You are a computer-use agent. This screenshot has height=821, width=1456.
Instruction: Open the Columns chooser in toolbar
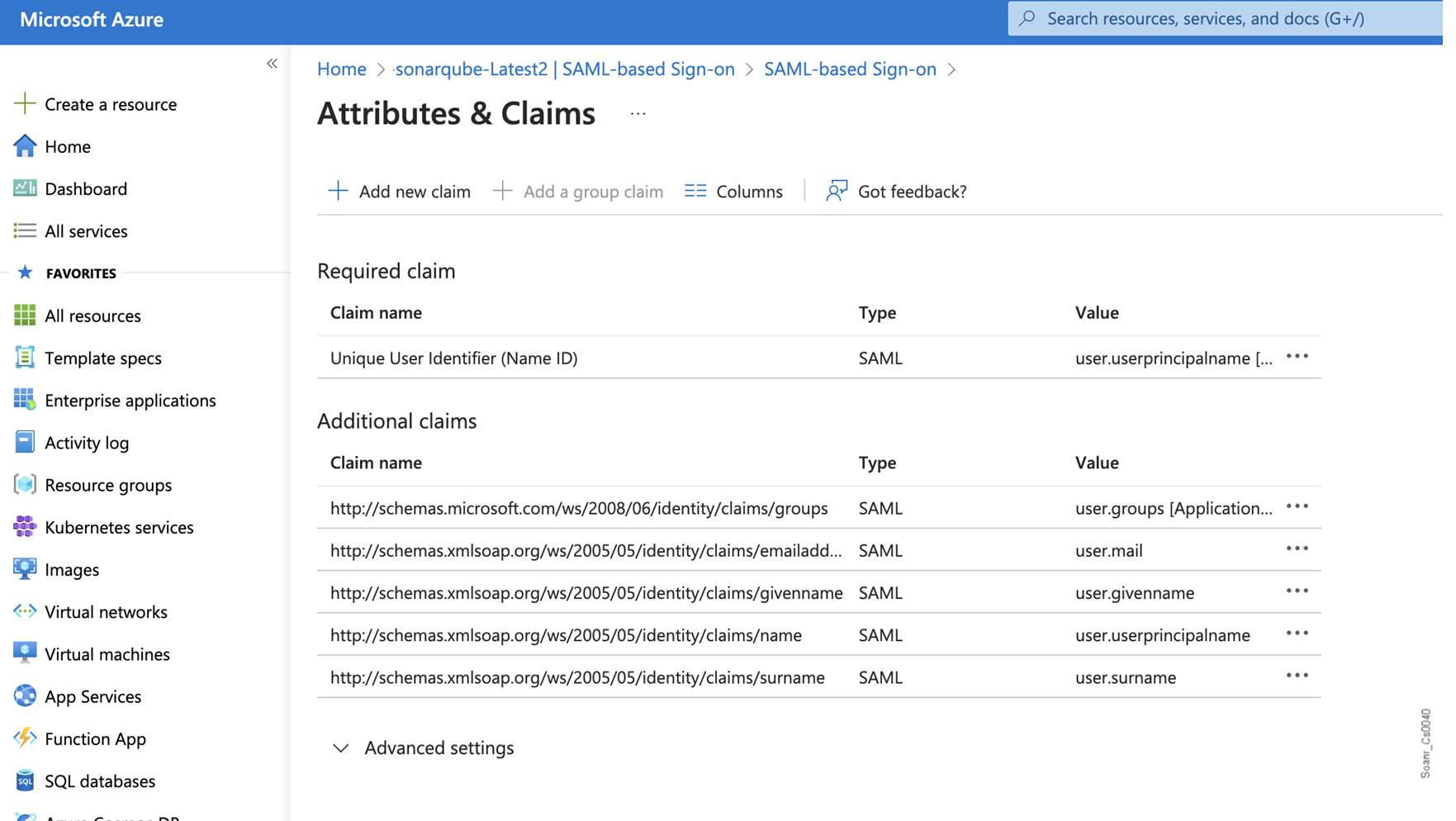point(733,192)
